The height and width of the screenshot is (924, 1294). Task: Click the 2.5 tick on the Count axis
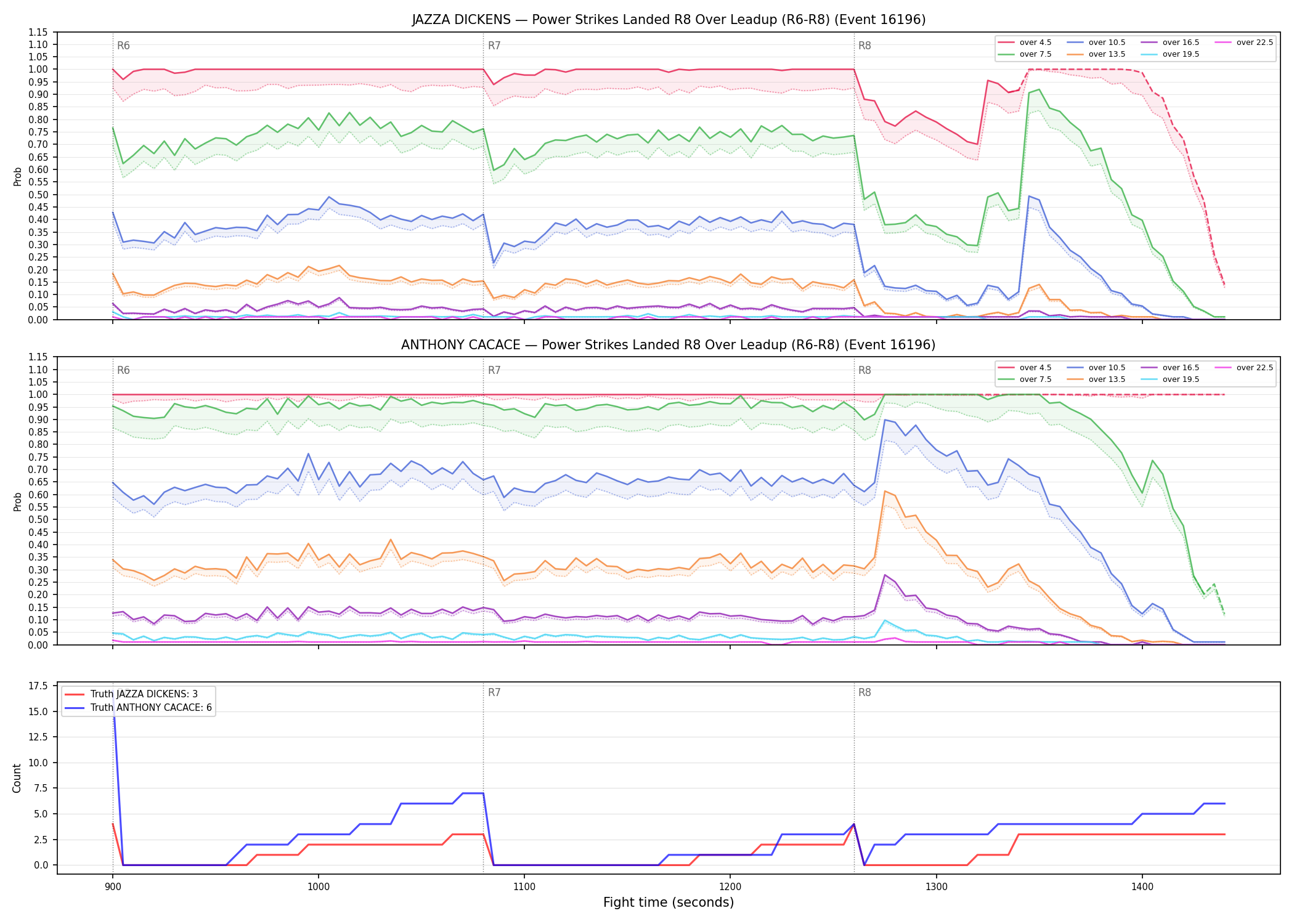(41, 840)
